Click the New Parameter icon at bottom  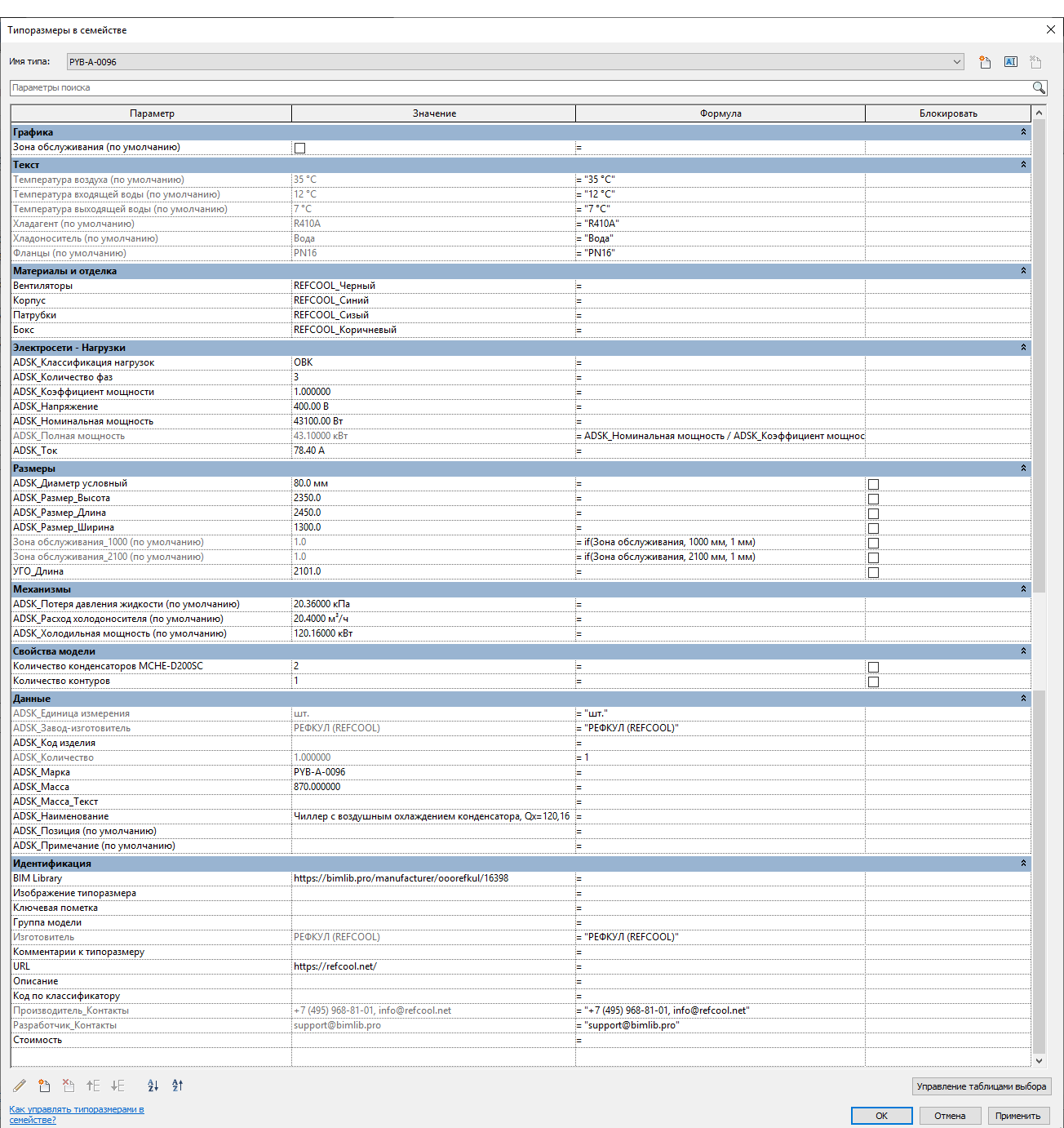[x=44, y=1086]
